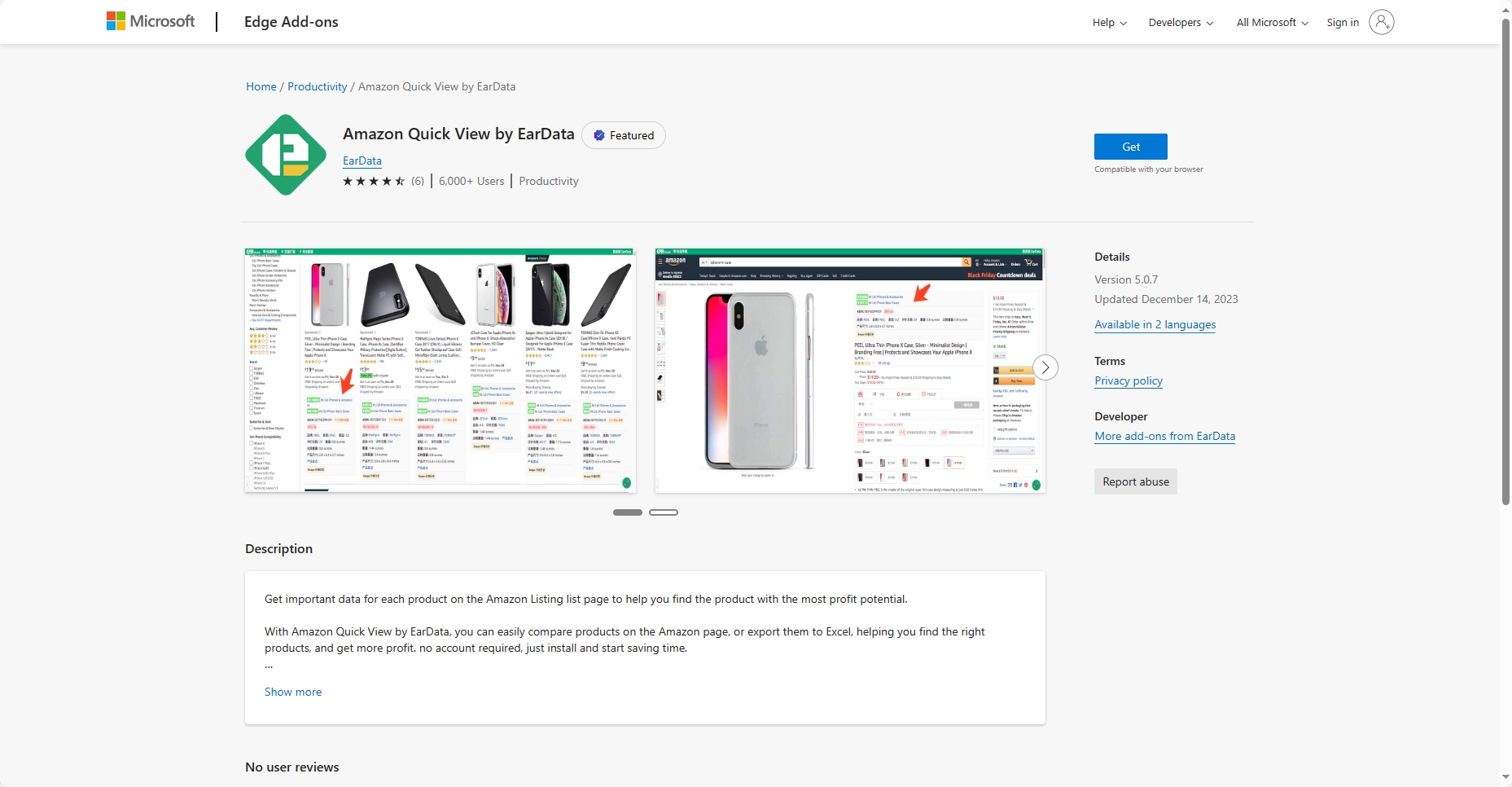
Task: Click the page vertical scrollbar
Action: pyautogui.click(x=1505, y=261)
